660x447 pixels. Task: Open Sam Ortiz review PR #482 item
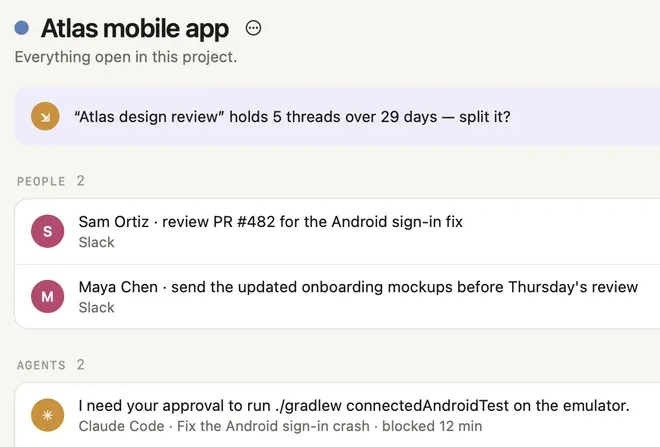click(x=338, y=231)
